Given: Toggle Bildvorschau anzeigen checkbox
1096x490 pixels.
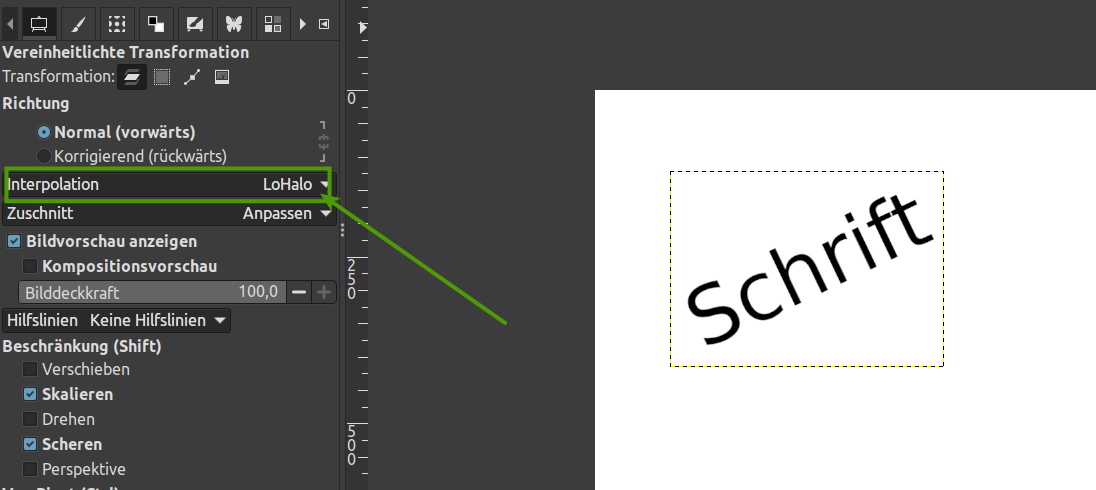Looking at the screenshot, I should coord(13,241).
